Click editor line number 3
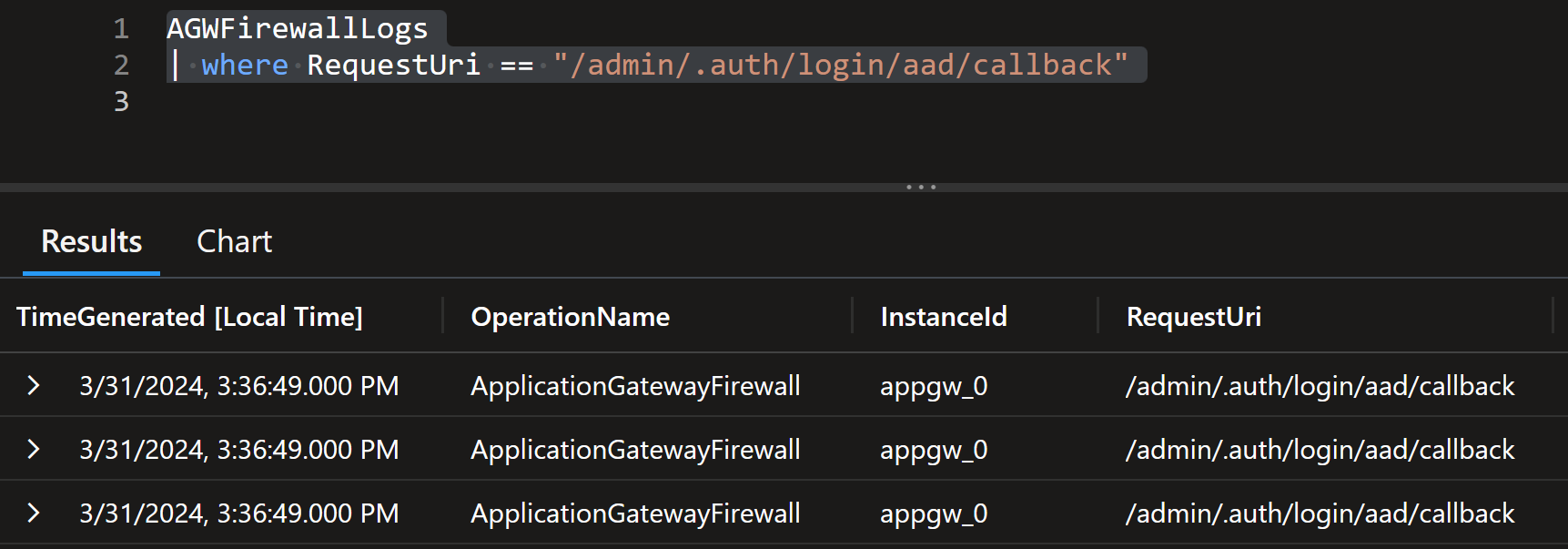 tap(121, 101)
